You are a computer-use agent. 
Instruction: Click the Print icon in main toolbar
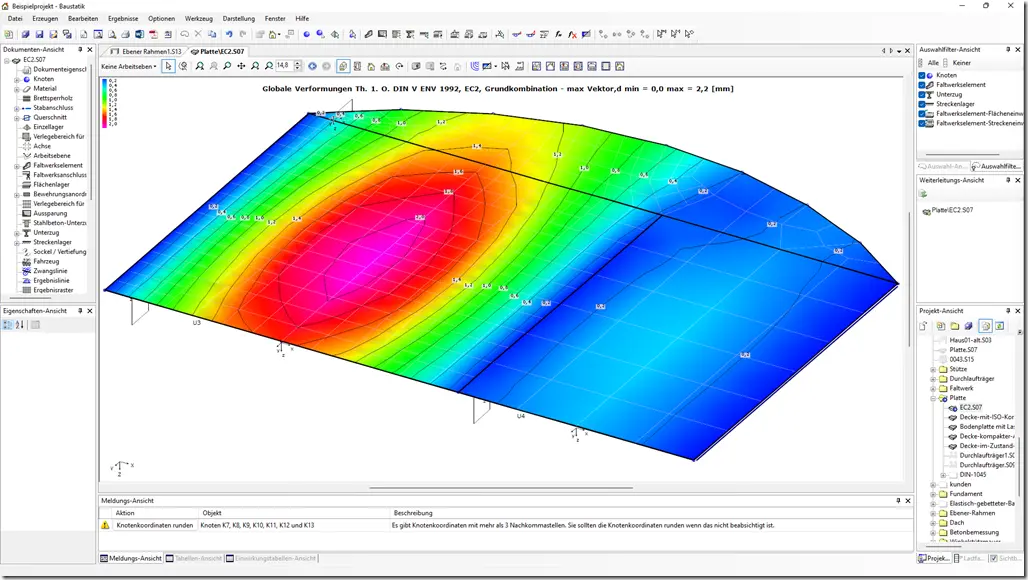tap(125, 34)
